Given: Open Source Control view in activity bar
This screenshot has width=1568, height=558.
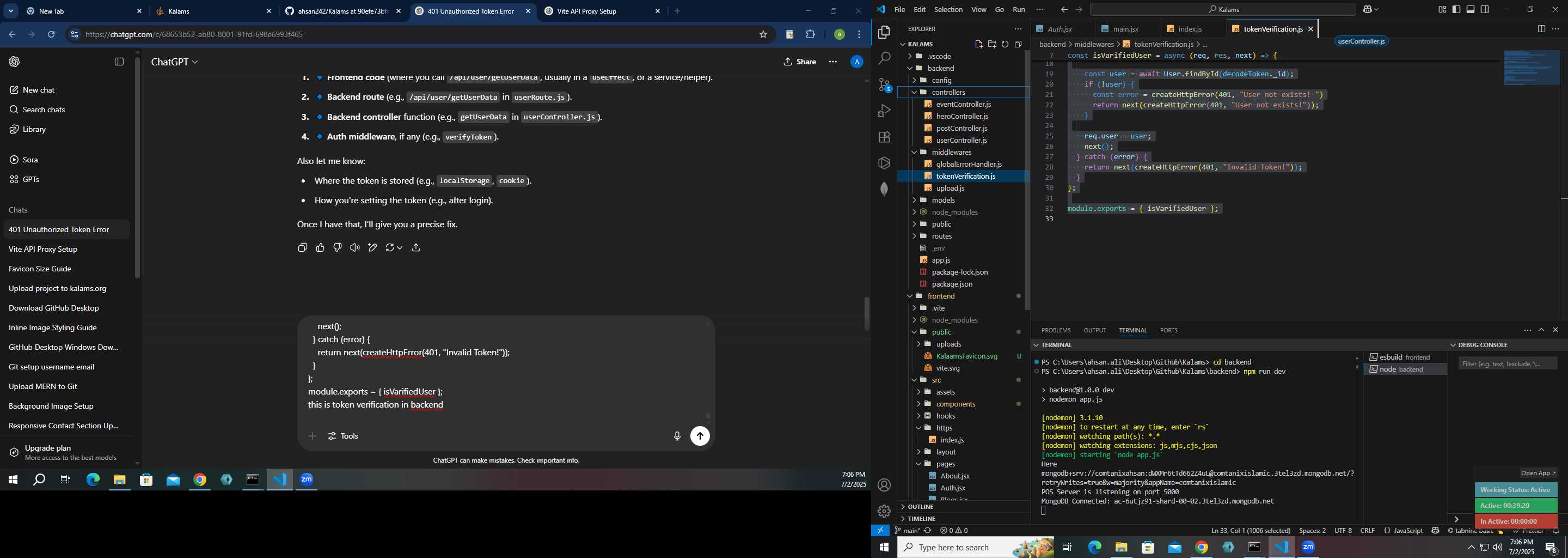Looking at the screenshot, I should (x=884, y=84).
